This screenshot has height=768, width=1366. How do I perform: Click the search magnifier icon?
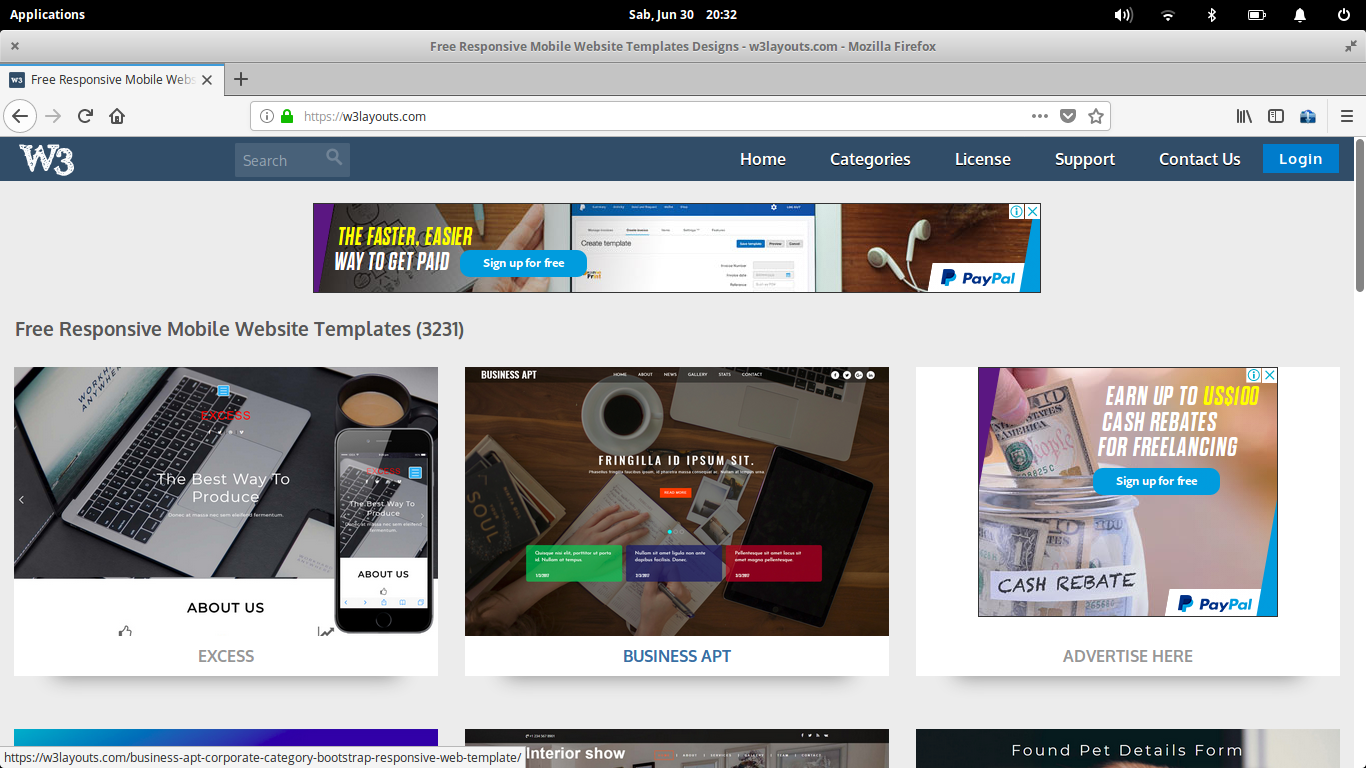tap(334, 159)
